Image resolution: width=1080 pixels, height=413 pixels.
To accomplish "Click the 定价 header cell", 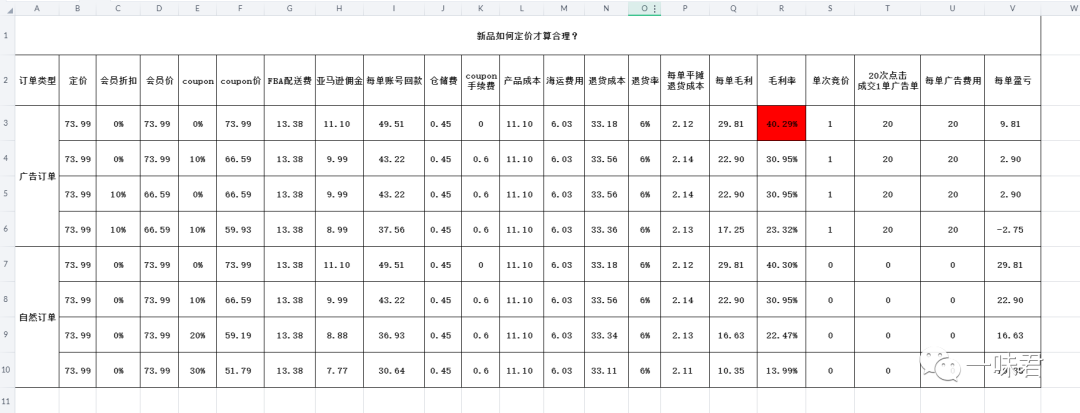I will (x=77, y=80).
